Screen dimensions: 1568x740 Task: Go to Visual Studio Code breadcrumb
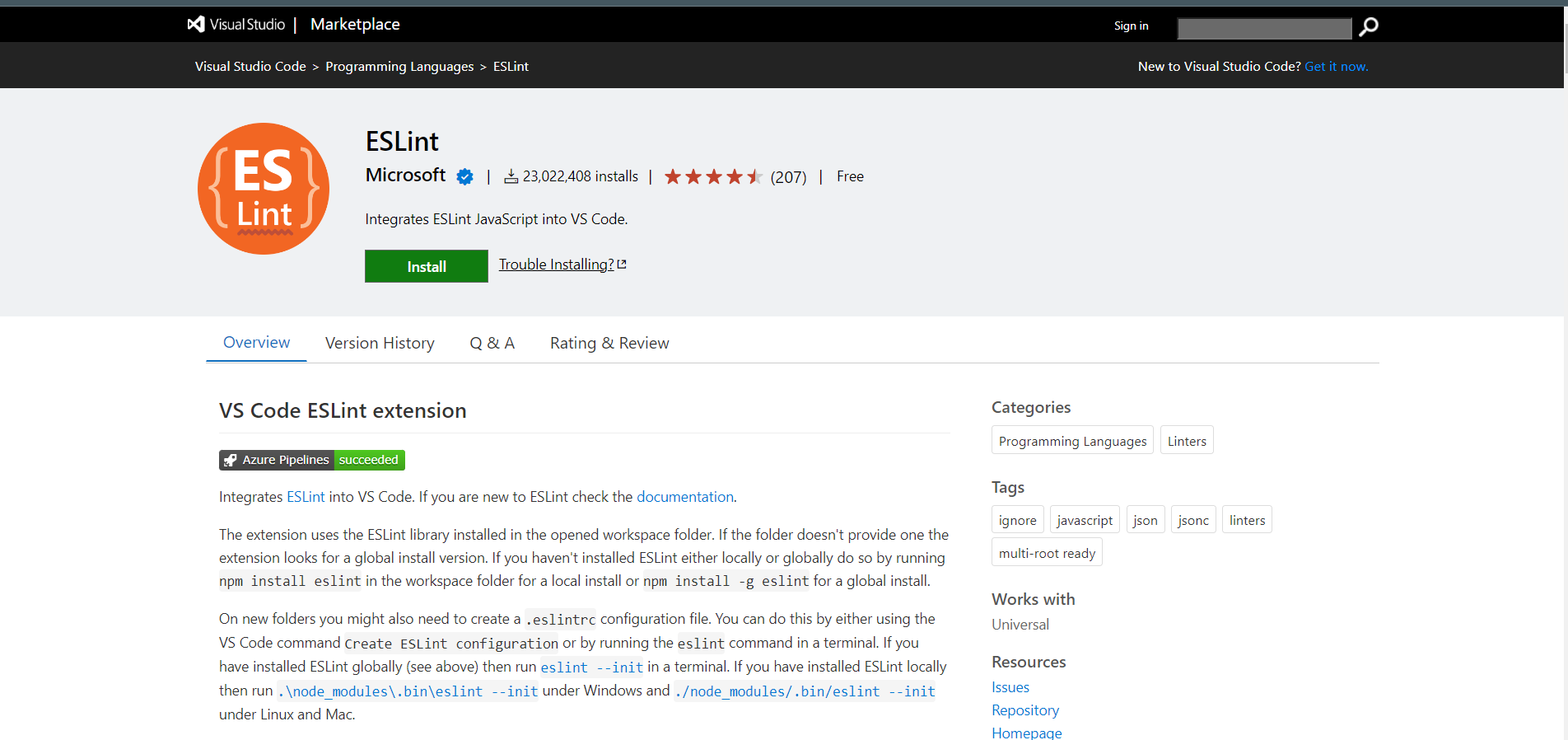tap(250, 67)
